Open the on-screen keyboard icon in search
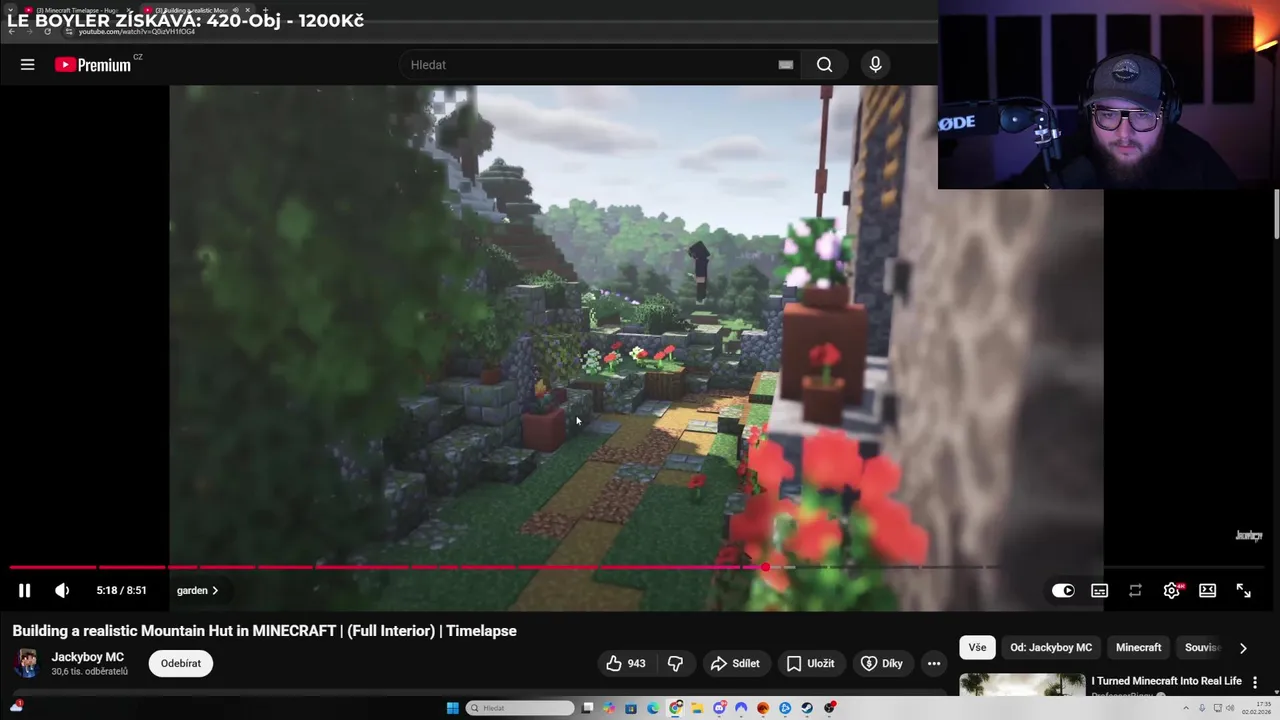1280x720 pixels. pos(786,65)
